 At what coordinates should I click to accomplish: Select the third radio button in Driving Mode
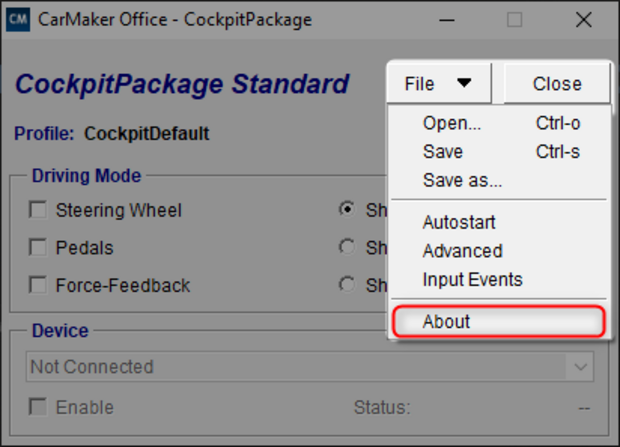pos(347,284)
